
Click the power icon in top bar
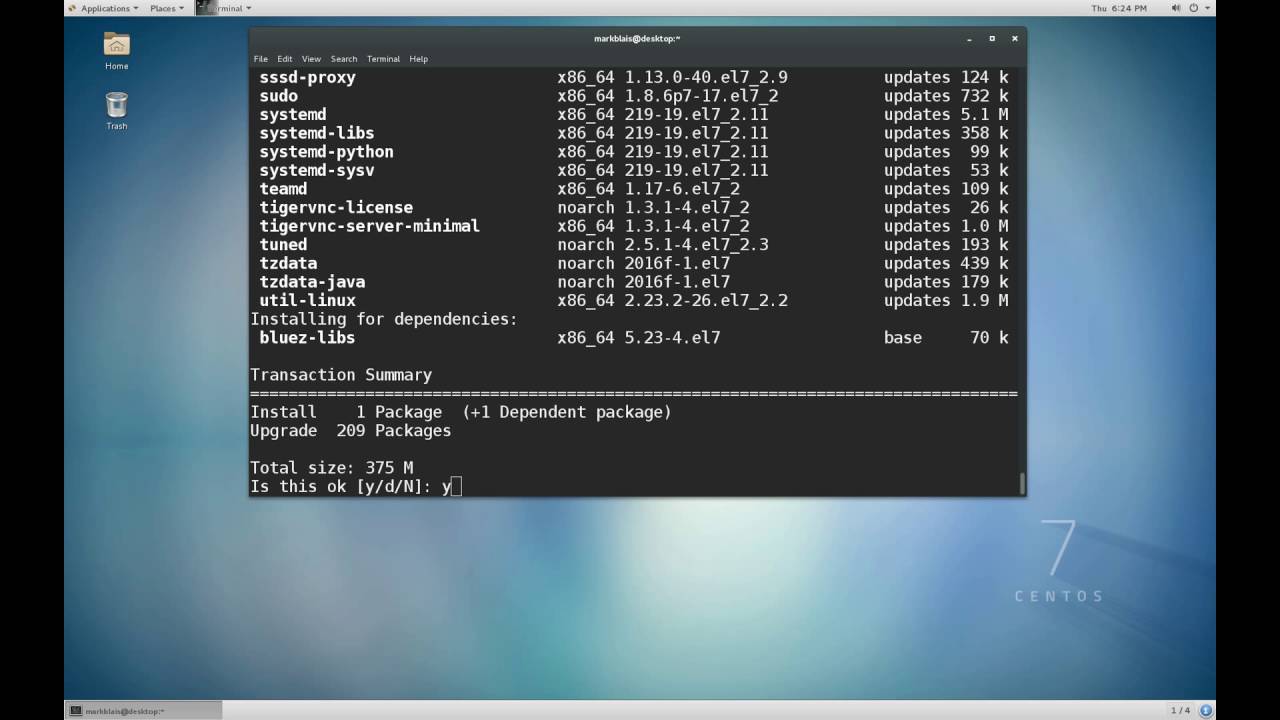1193,8
